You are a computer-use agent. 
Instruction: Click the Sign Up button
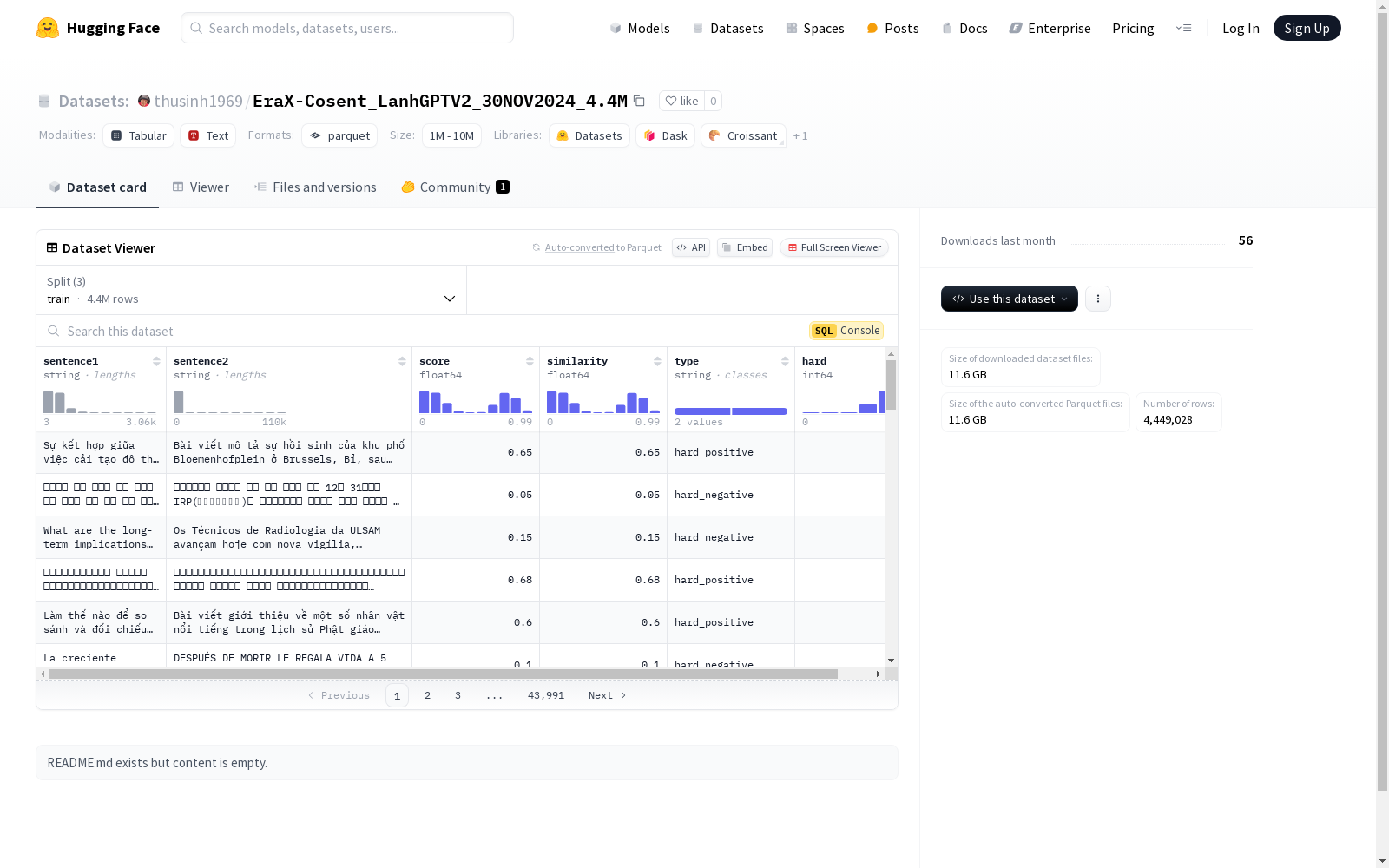pos(1307,28)
